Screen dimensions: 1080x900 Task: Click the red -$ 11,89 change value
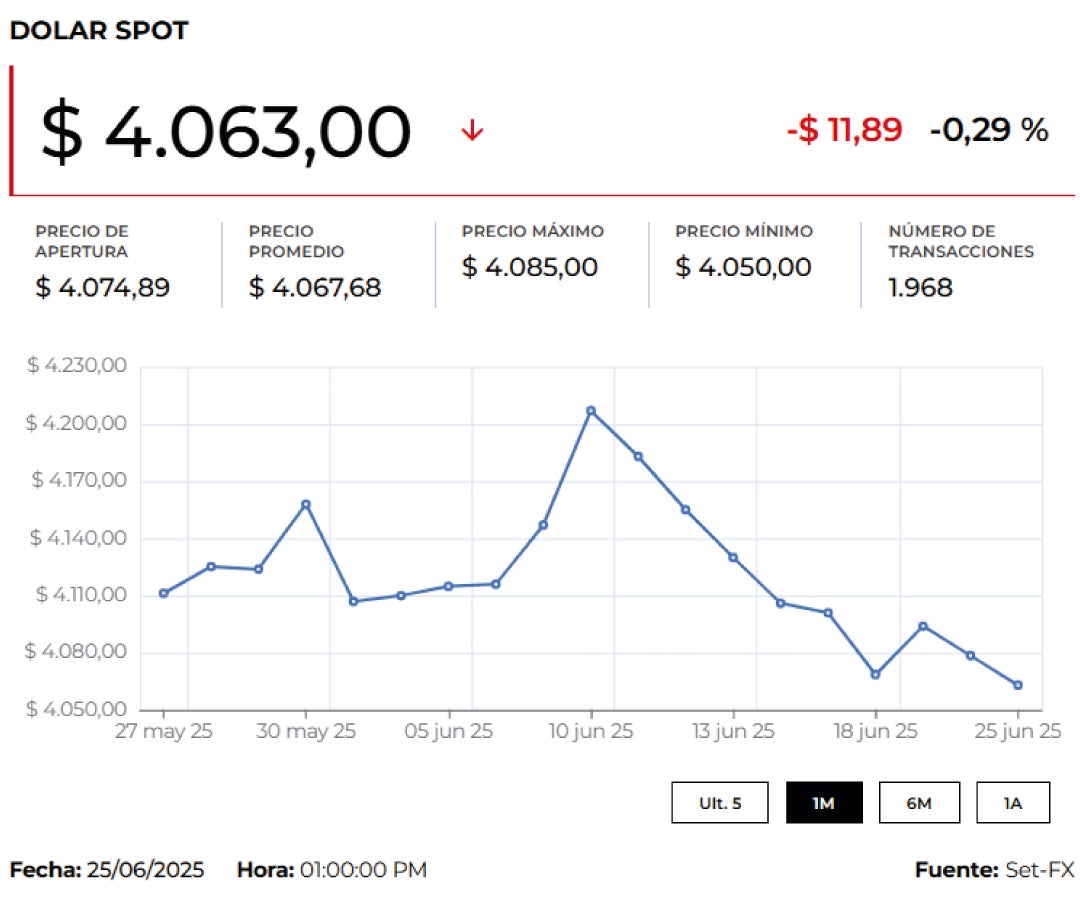[844, 130]
